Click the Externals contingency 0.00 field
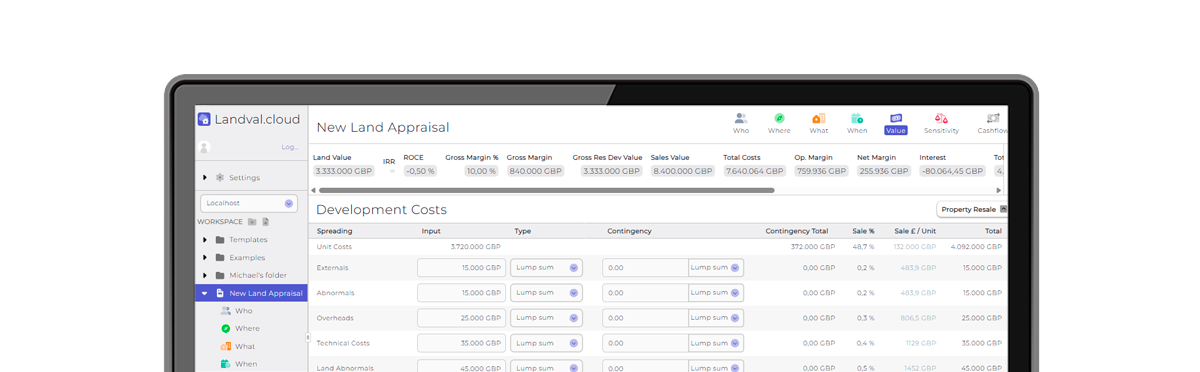Screen dimensions: 1200x372 click(x=645, y=268)
